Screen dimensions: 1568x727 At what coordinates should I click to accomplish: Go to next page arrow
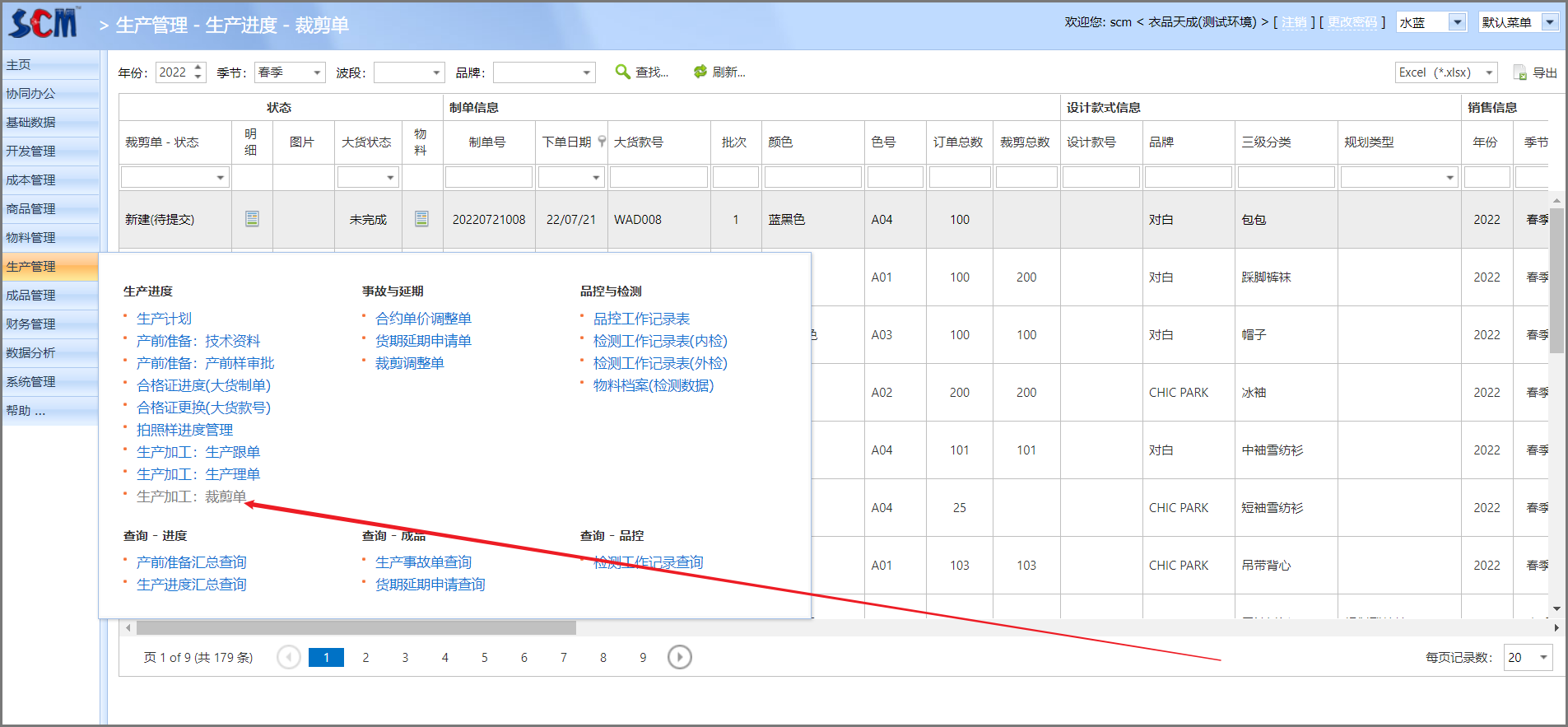point(679,657)
